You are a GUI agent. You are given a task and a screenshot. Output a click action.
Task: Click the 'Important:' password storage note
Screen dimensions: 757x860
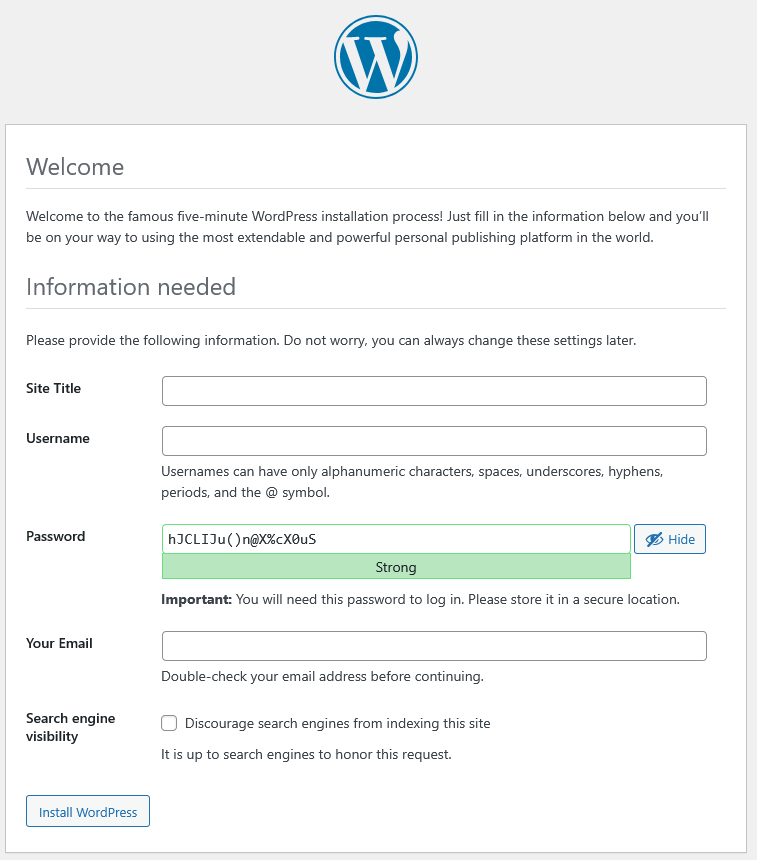[x=420, y=600]
